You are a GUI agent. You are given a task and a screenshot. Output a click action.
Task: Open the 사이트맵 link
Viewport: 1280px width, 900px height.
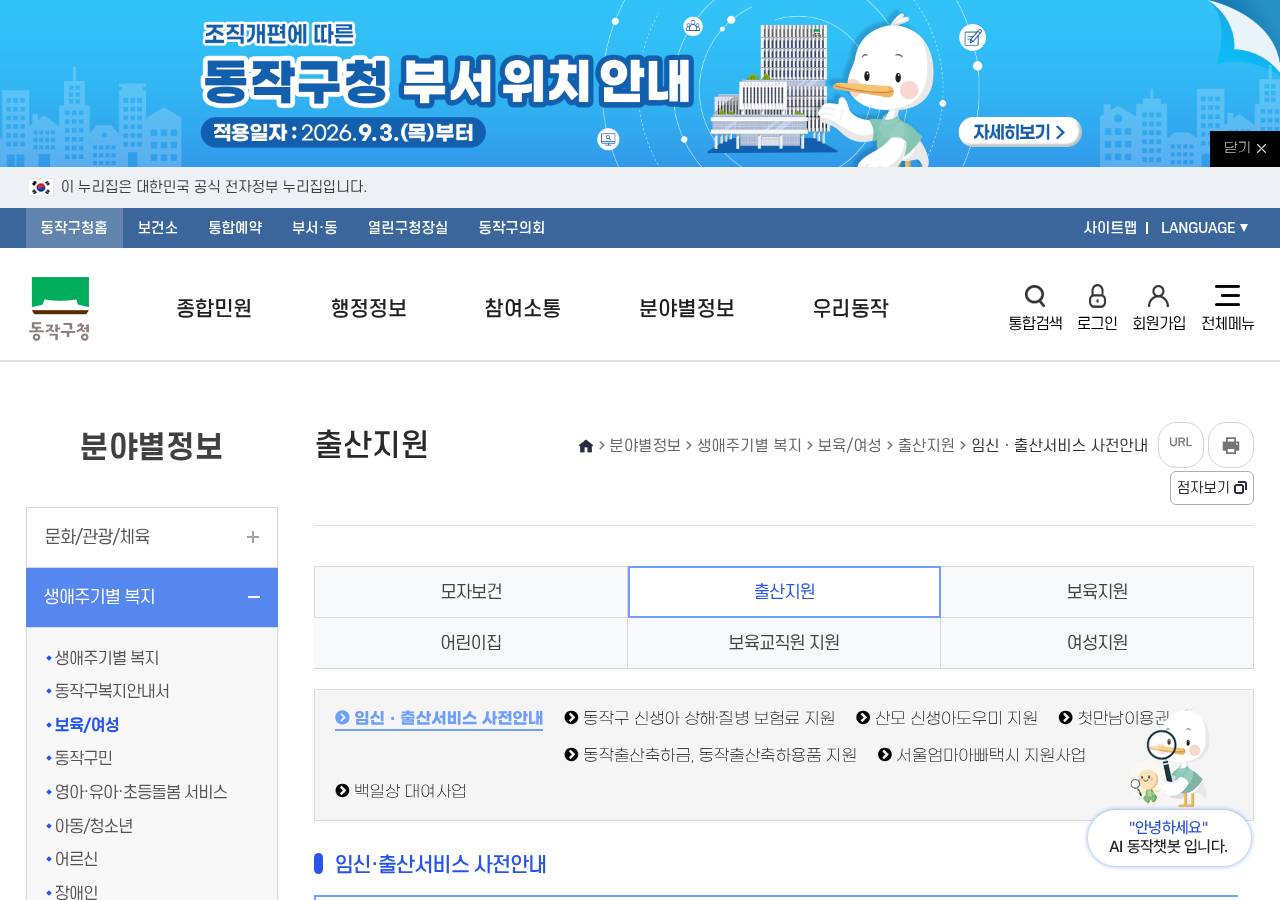[1110, 228]
